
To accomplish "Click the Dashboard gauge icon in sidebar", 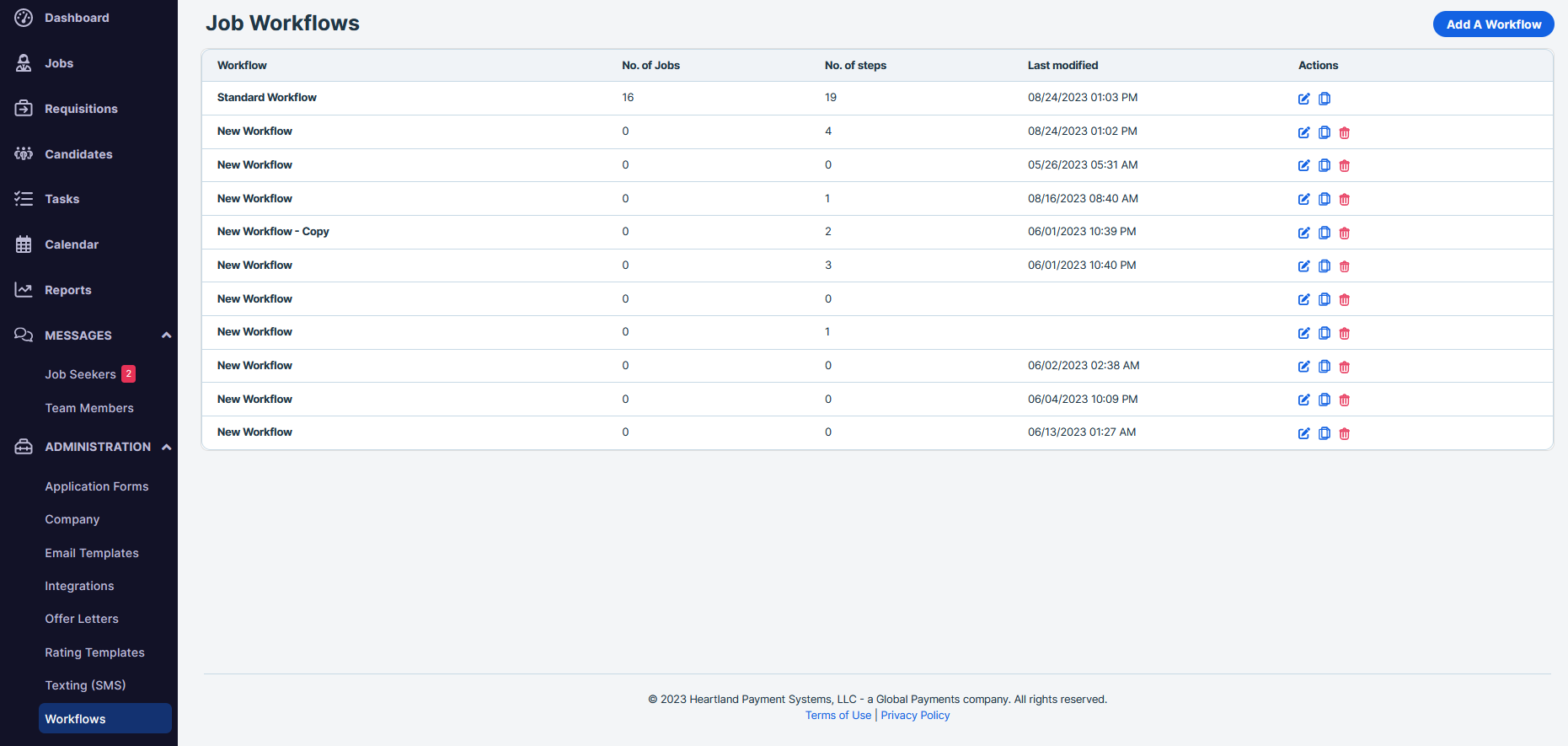I will point(24,18).
